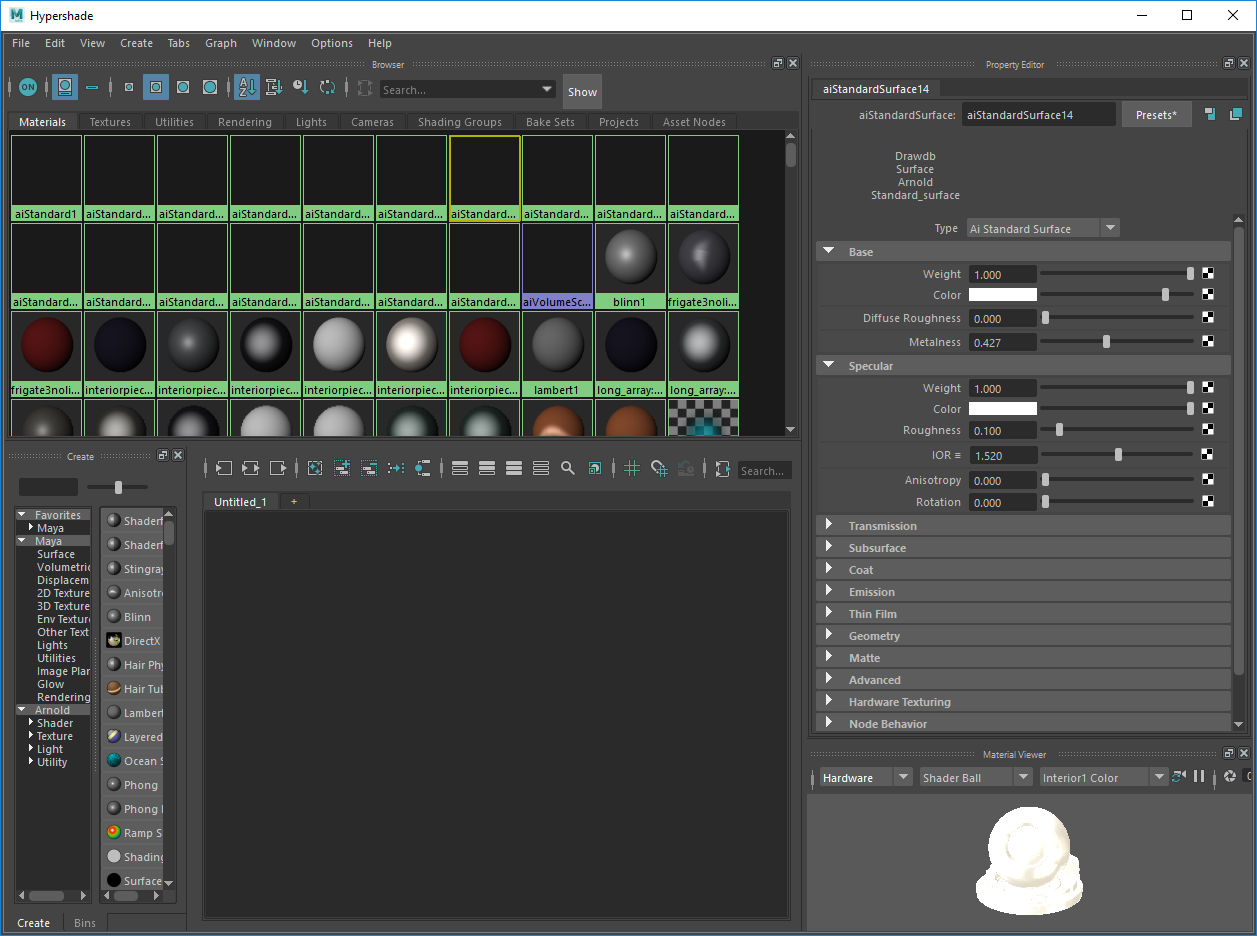Collapse the Specular section in Property Editor

[x=829, y=365]
